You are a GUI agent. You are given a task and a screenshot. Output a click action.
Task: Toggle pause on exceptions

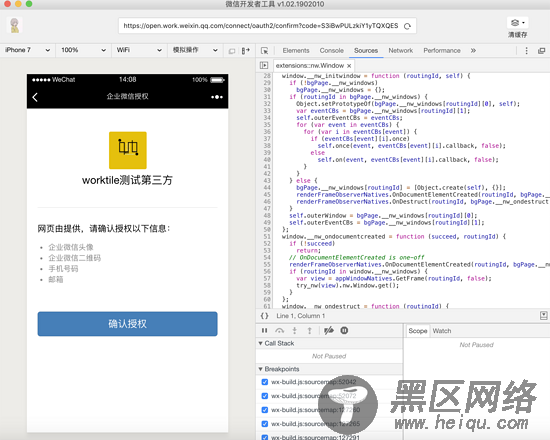click(x=344, y=330)
